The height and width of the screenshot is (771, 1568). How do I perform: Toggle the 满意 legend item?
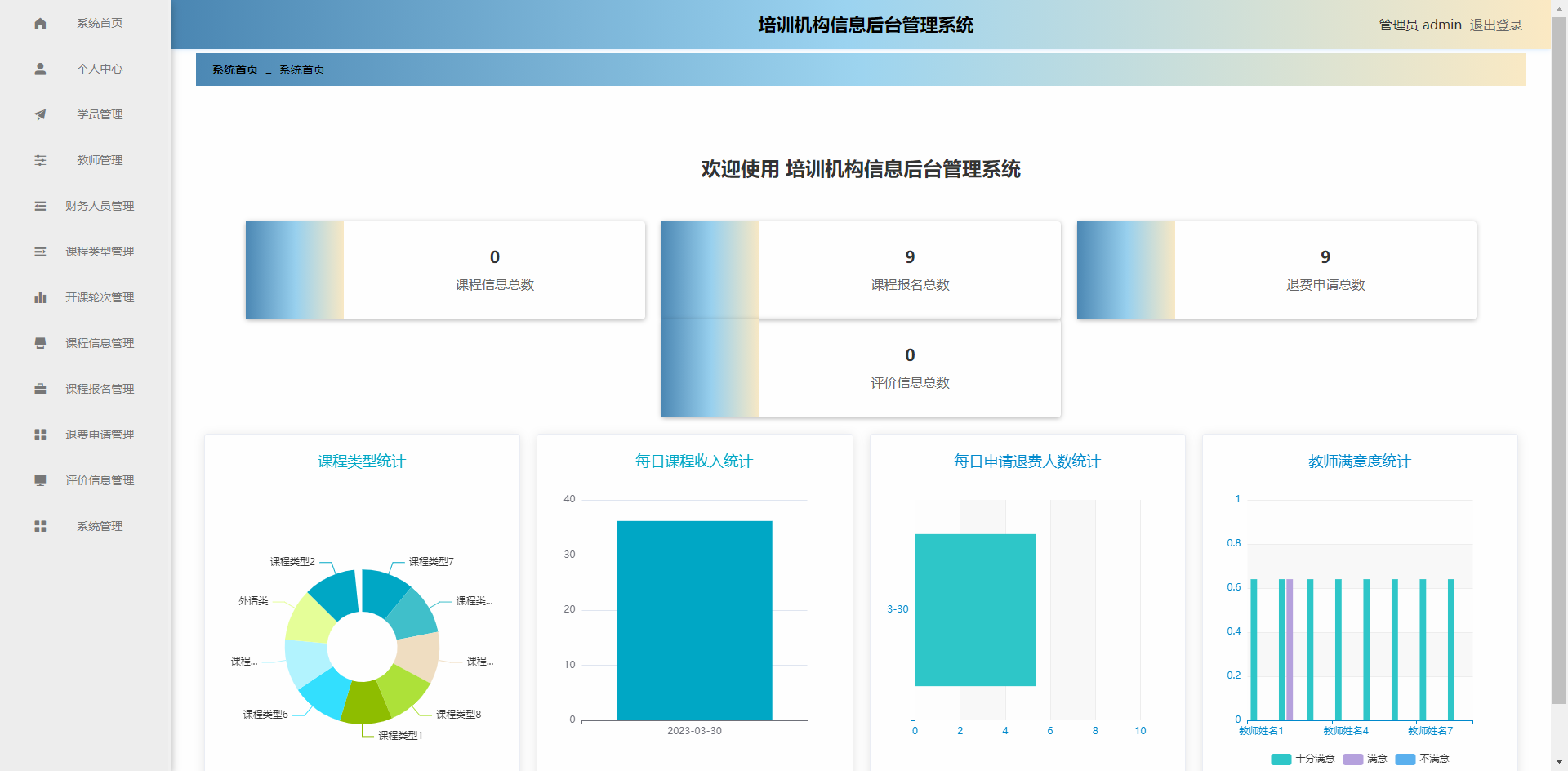coord(1365,759)
